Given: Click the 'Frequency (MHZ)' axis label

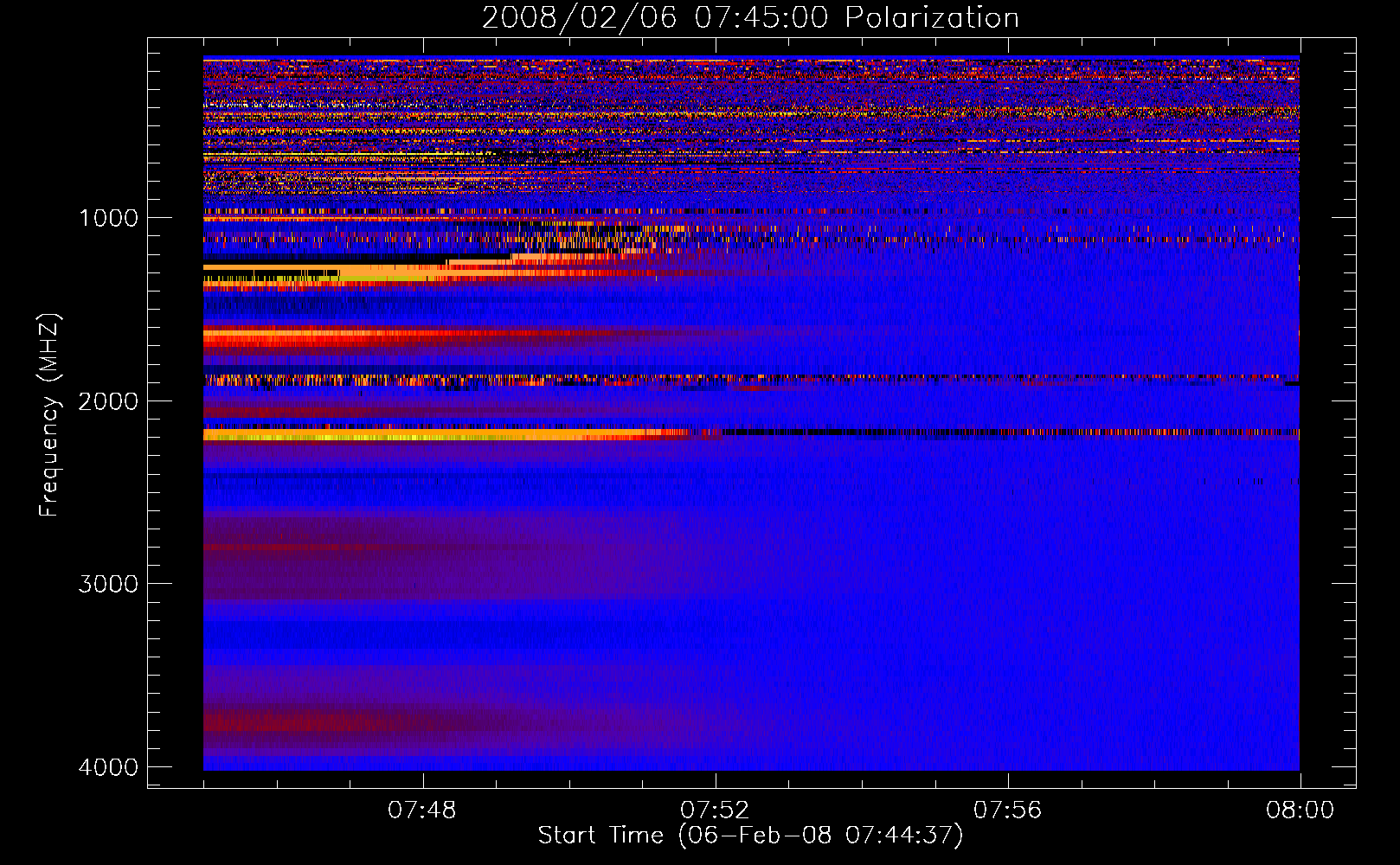Looking at the screenshot, I should [x=49, y=415].
